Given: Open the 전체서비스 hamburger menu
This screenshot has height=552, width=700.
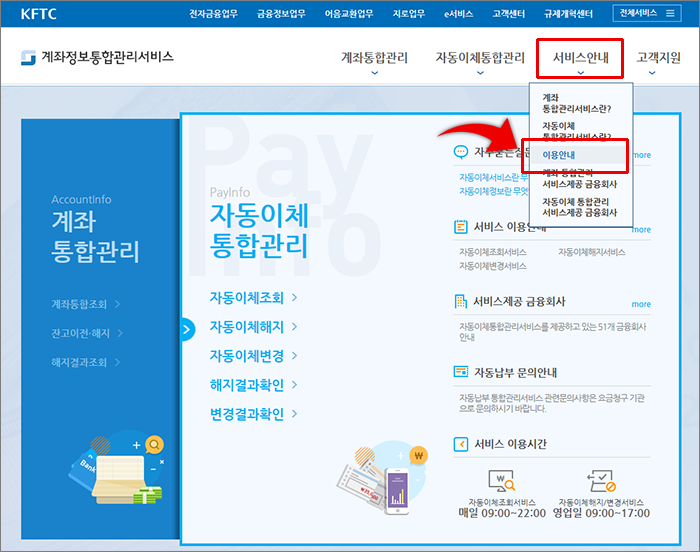Looking at the screenshot, I should coord(647,13).
